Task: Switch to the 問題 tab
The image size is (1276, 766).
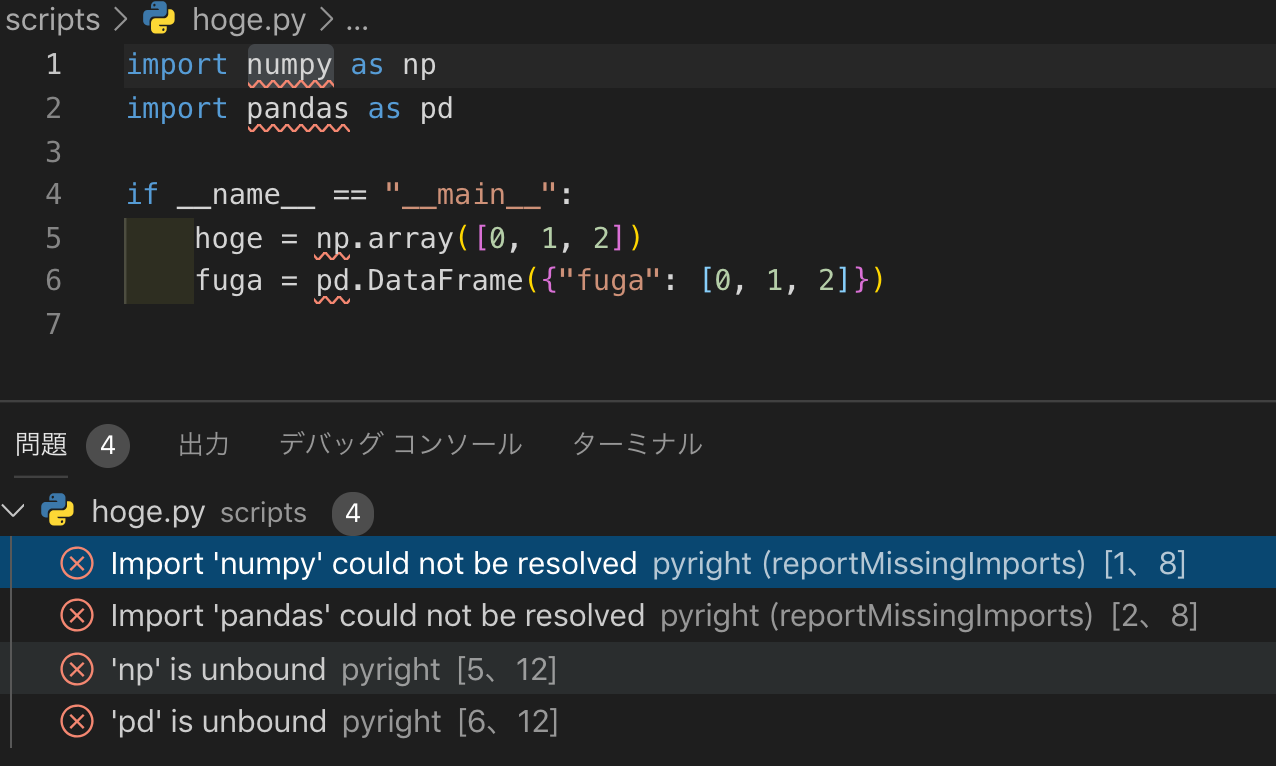Action: [42, 444]
